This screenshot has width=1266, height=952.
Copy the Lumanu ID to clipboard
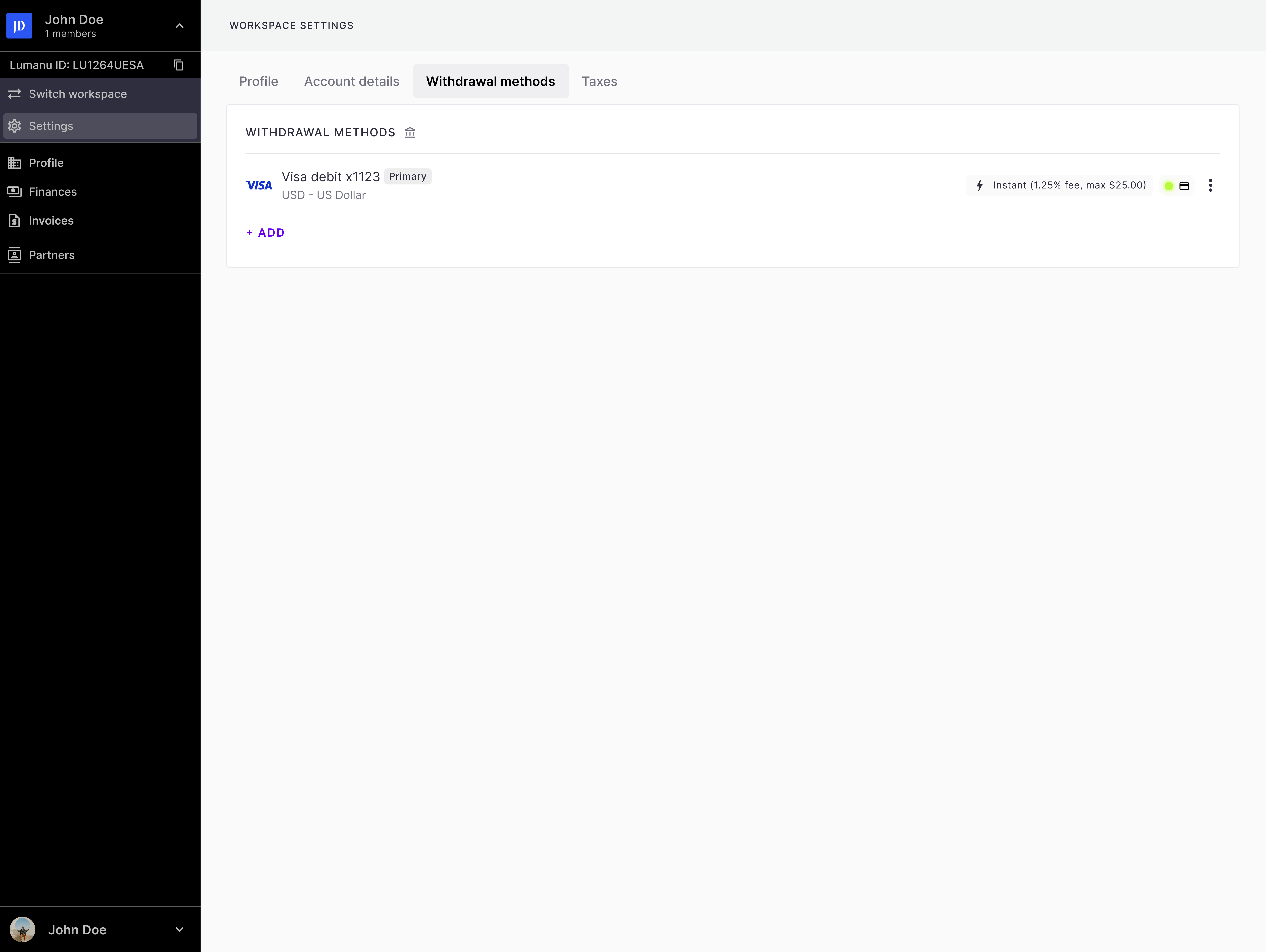pyautogui.click(x=179, y=65)
